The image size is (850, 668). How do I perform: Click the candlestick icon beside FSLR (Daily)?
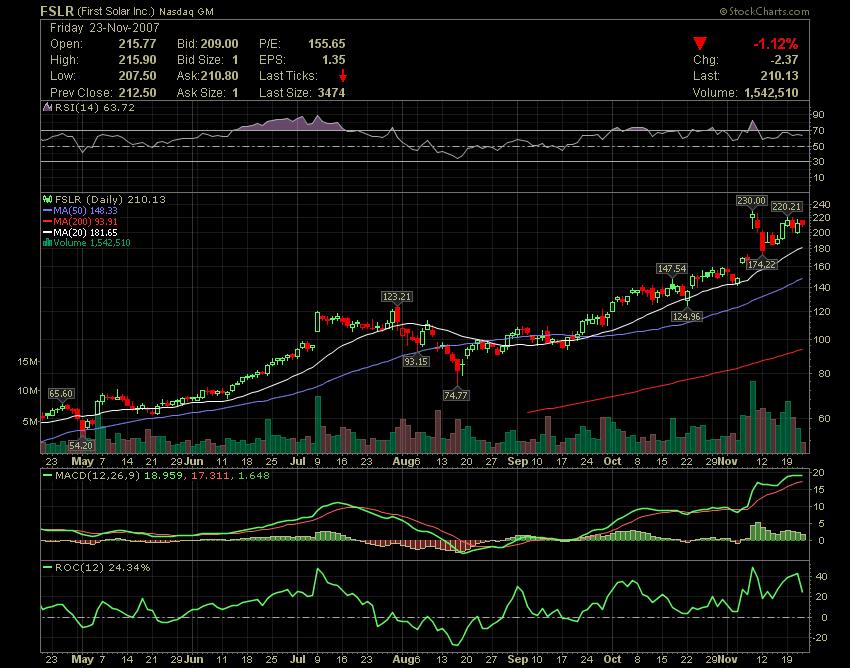(47, 199)
